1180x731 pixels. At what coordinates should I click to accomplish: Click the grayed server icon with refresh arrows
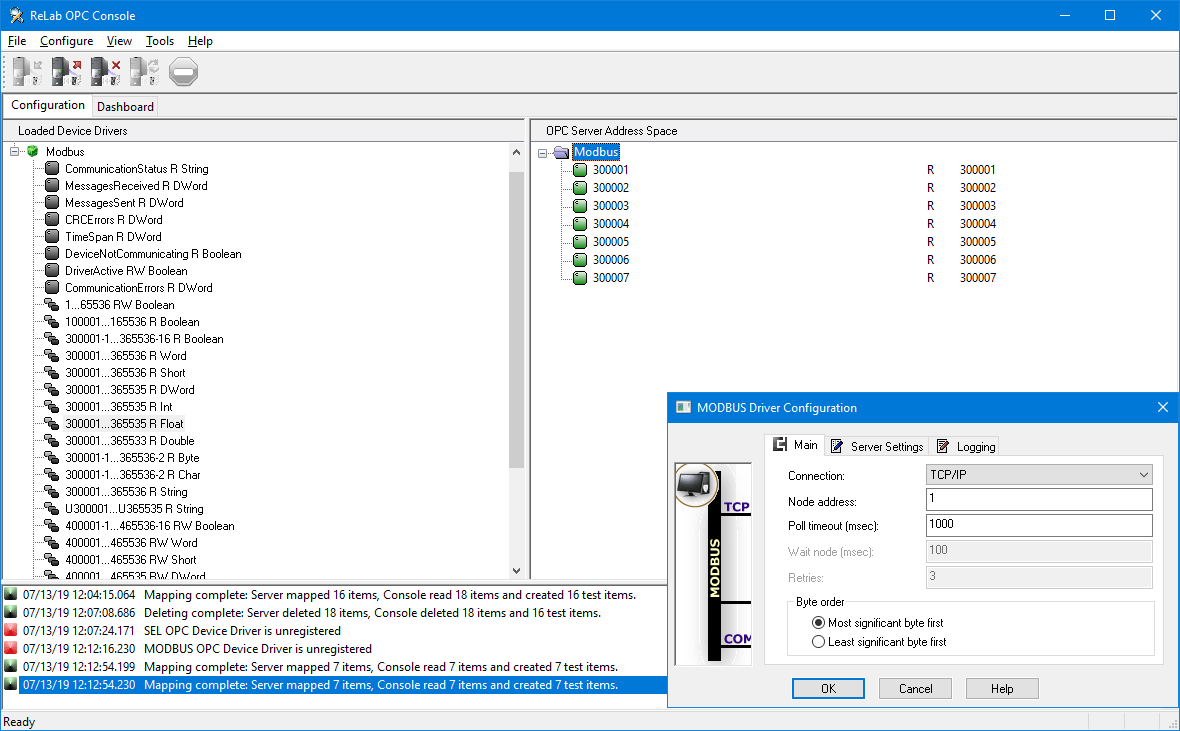(144, 72)
